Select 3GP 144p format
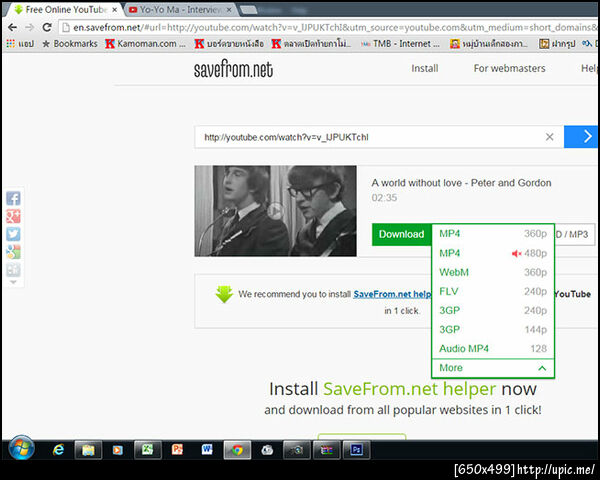This screenshot has width=600, height=480. click(493, 329)
